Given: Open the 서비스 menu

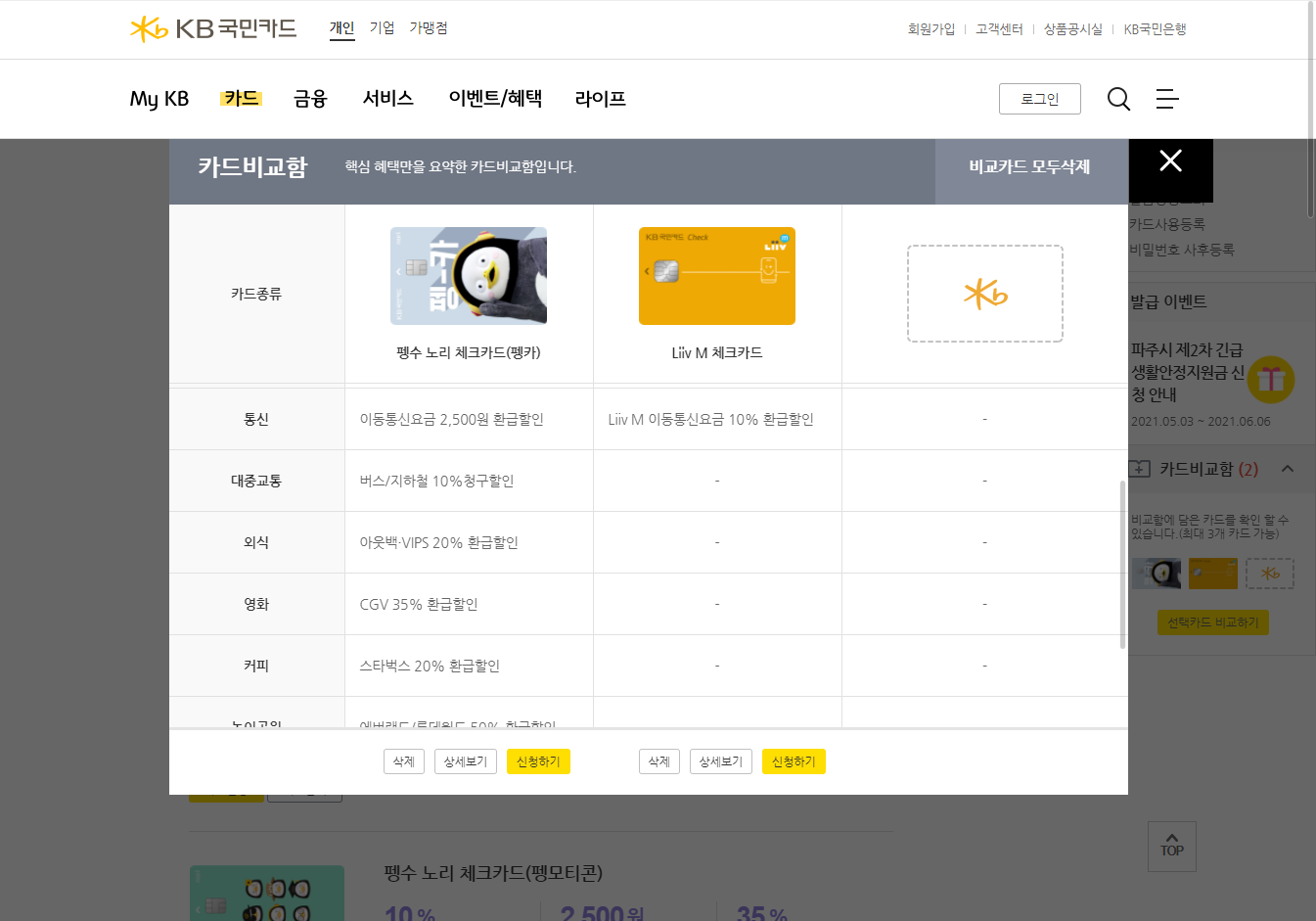Looking at the screenshot, I should pos(387,98).
